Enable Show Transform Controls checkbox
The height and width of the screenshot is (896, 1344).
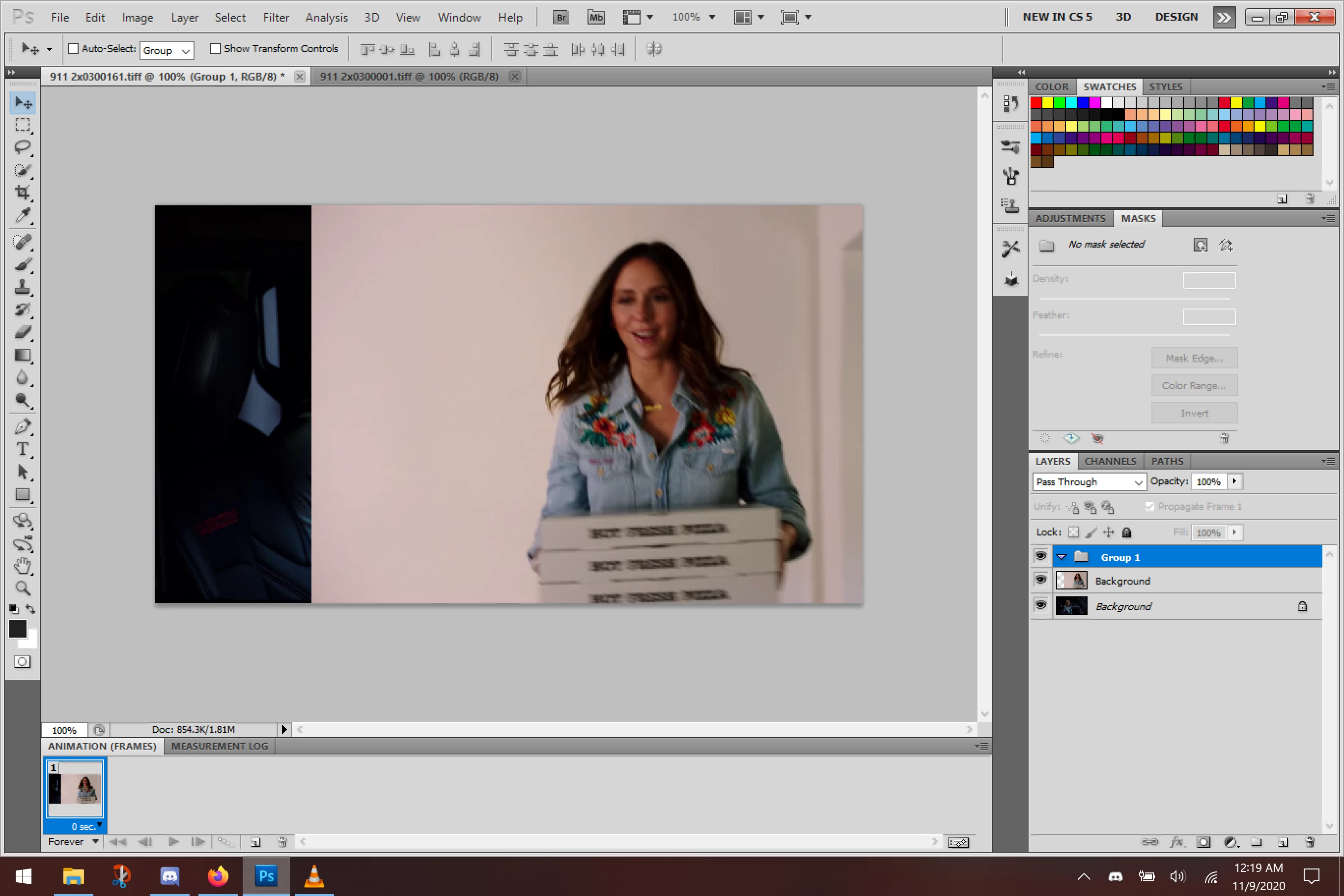pos(216,49)
